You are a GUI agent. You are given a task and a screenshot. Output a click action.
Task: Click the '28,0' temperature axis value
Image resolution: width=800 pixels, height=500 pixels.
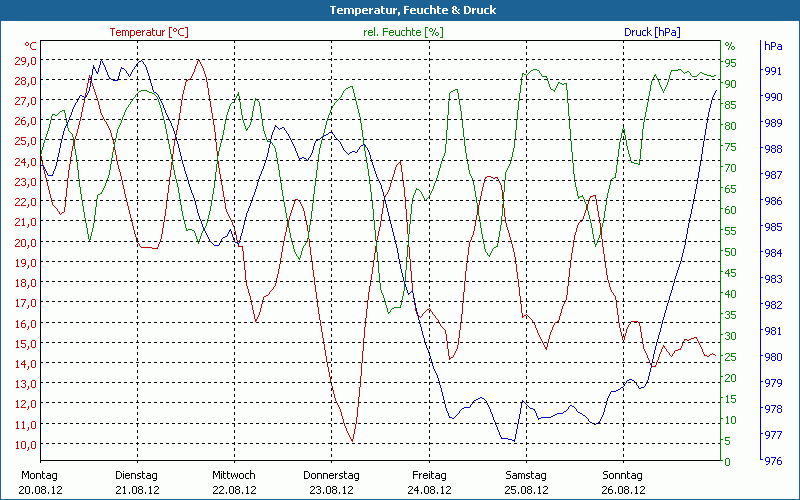[25, 81]
